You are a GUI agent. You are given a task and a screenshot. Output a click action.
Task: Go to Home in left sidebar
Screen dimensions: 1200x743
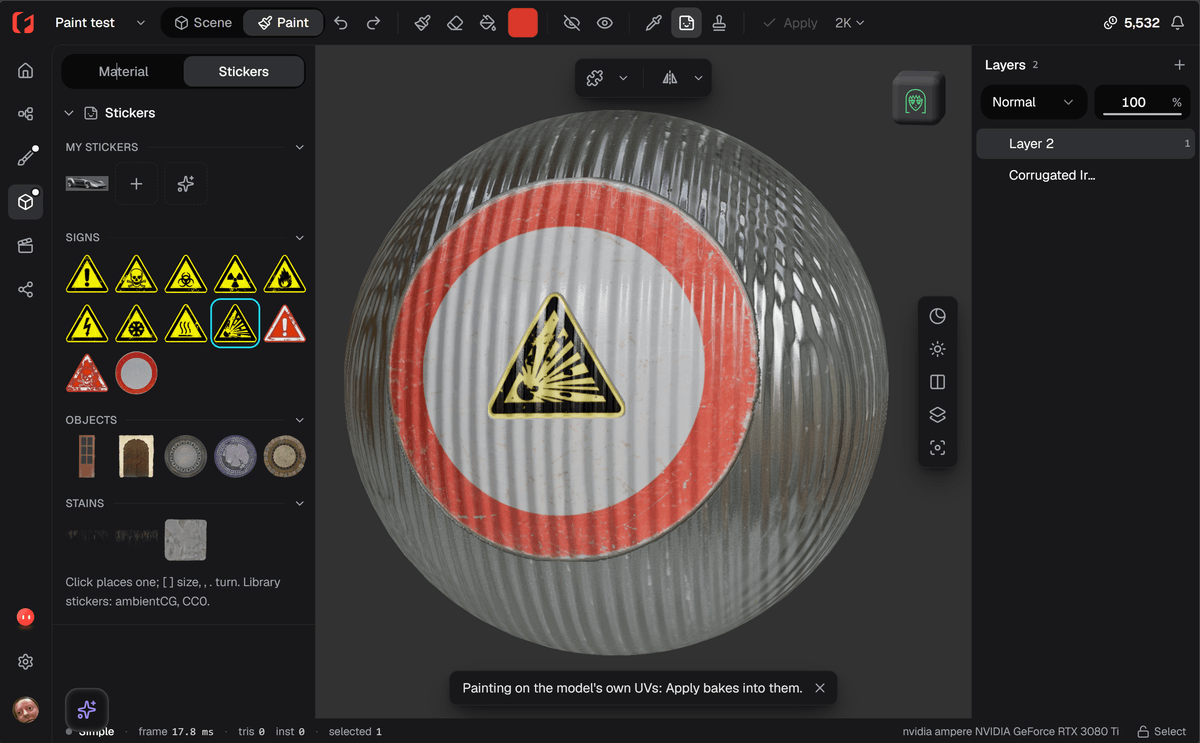tap(26, 71)
